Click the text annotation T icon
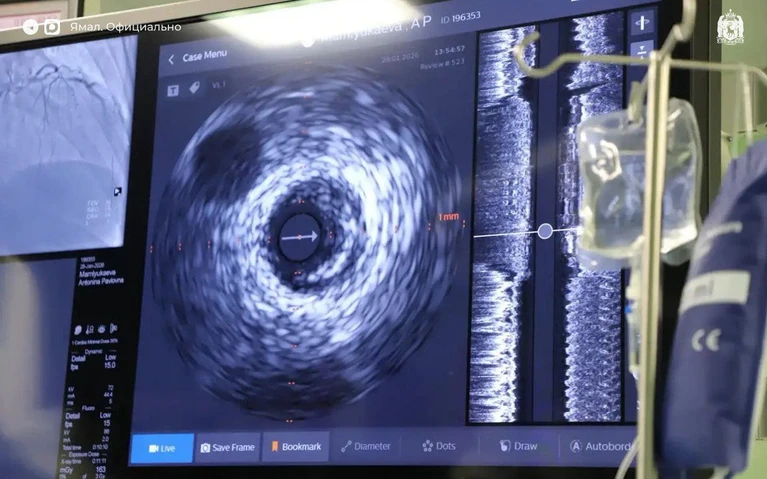767x479 pixels. [x=172, y=88]
